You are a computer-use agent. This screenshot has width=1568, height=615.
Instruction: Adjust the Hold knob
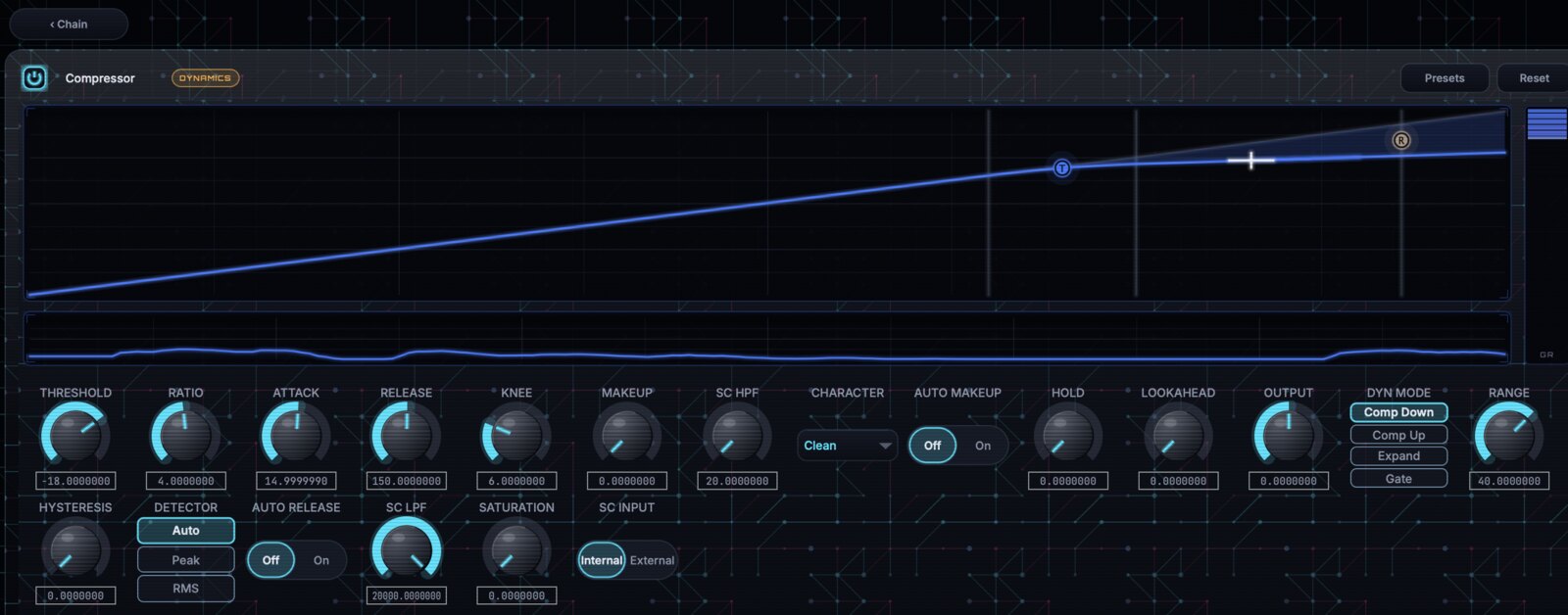(x=1067, y=435)
